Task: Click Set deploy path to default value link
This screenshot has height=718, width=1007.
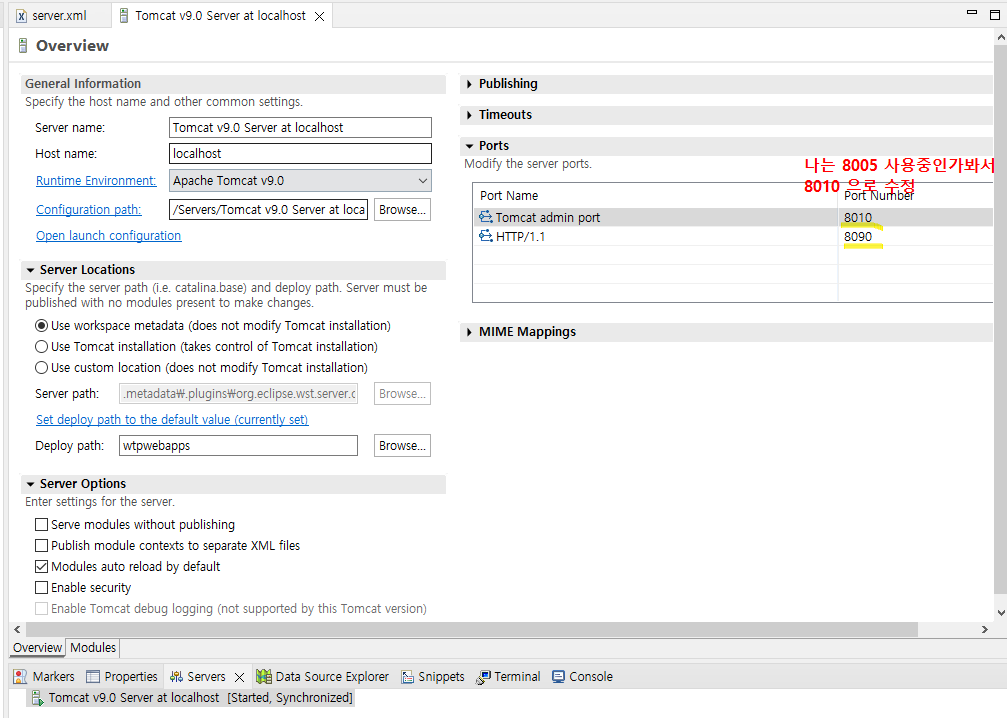Action: coord(172,419)
